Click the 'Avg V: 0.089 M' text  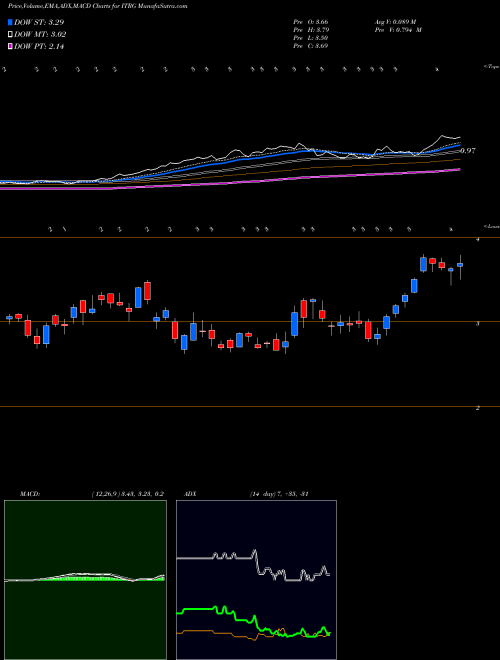click(394, 22)
